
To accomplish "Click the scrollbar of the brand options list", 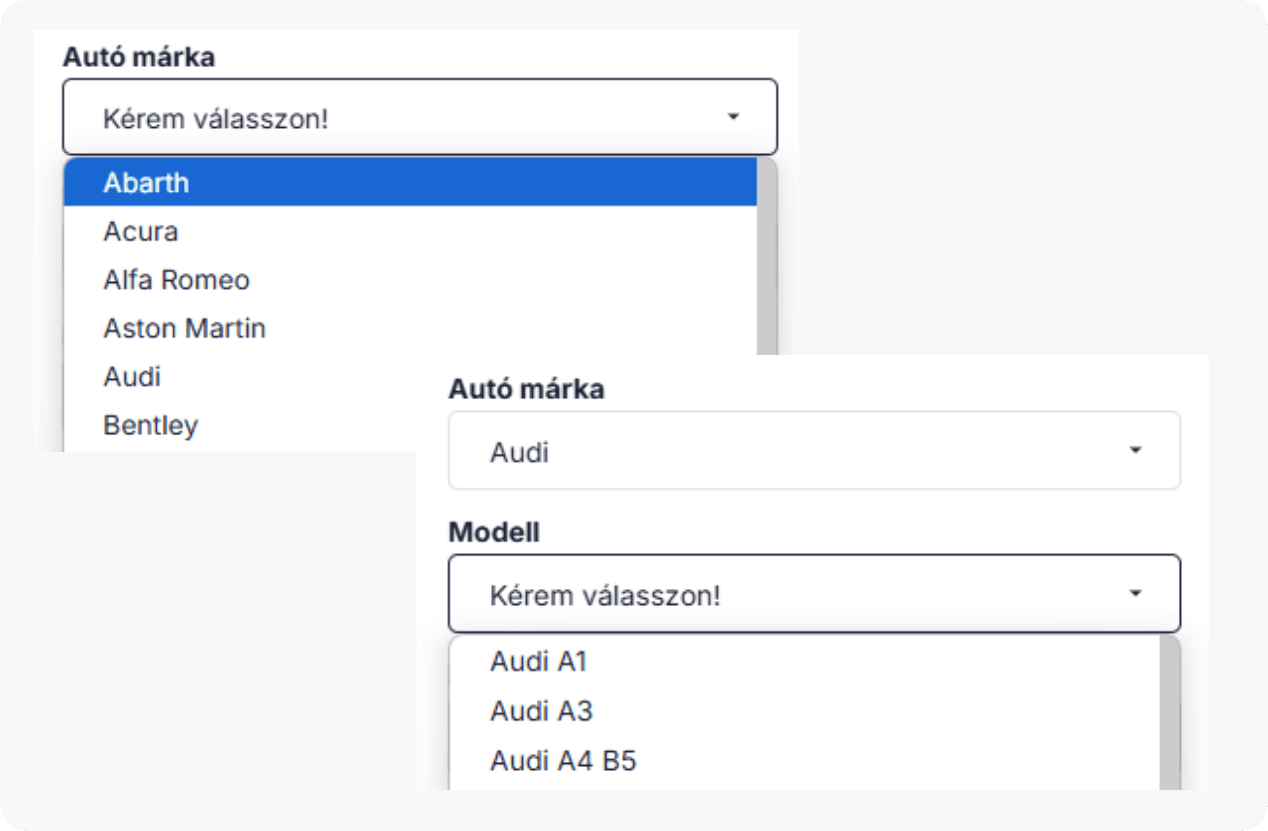I will pos(767,260).
